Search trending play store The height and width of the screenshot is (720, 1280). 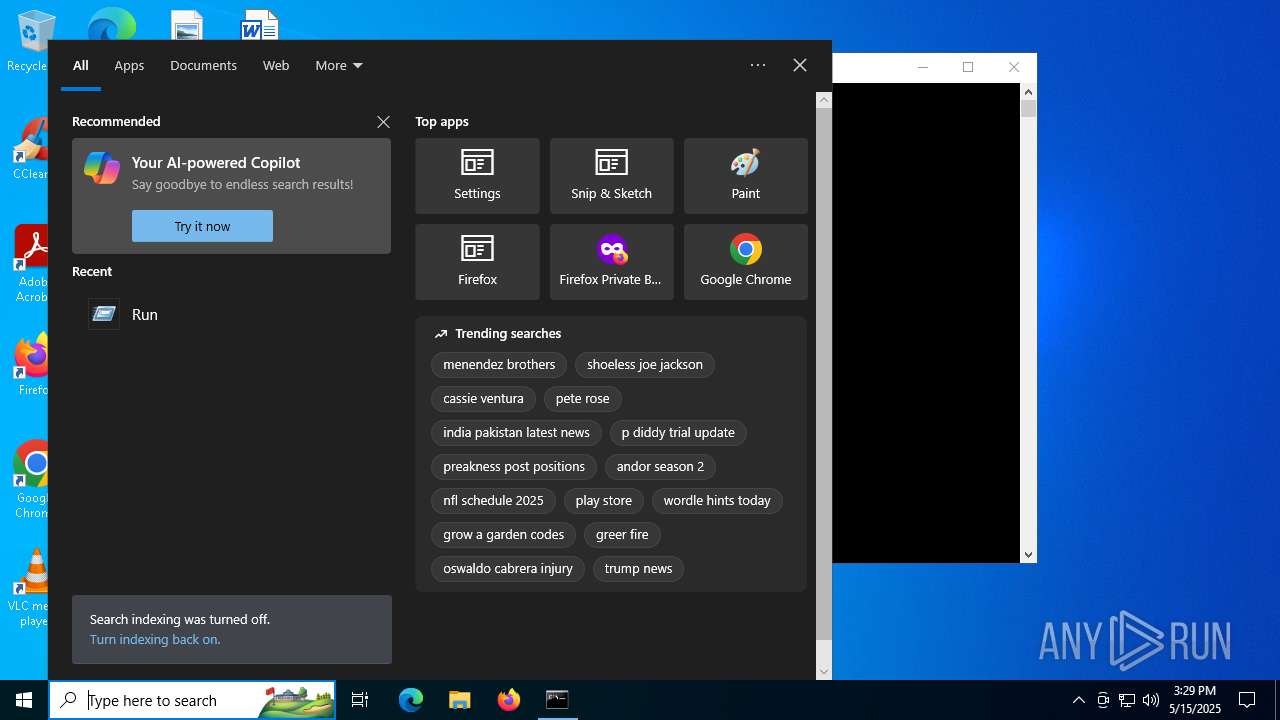point(603,500)
